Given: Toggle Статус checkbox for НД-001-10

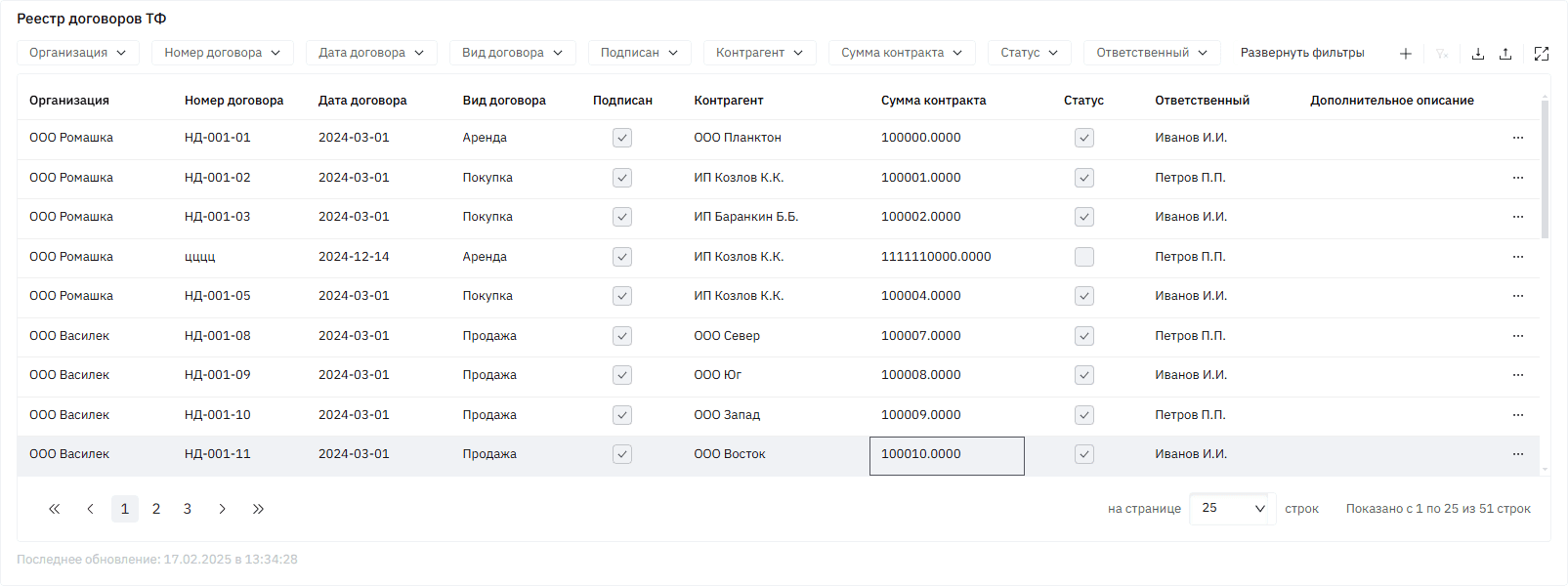Looking at the screenshot, I should [x=1084, y=415].
